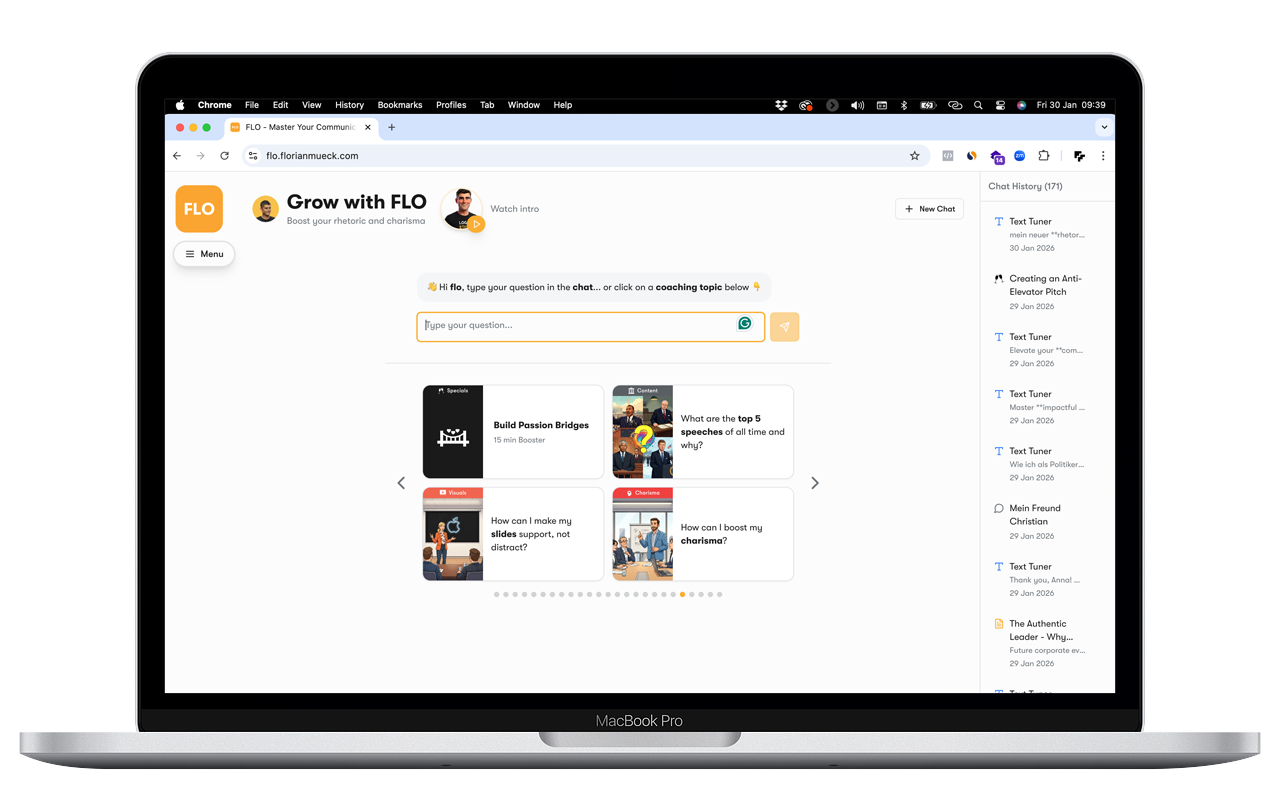
Task: Open the hamburger Menu button
Action: (x=204, y=254)
